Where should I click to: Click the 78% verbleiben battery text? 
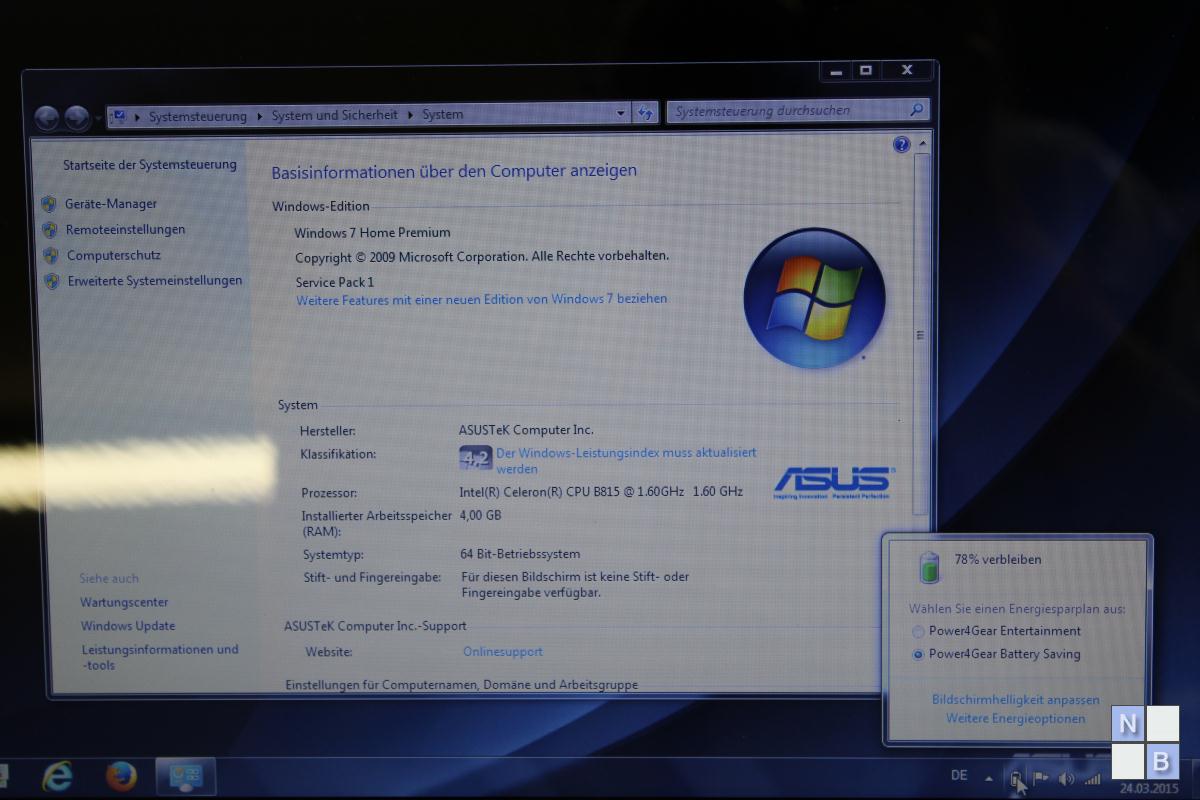point(998,560)
